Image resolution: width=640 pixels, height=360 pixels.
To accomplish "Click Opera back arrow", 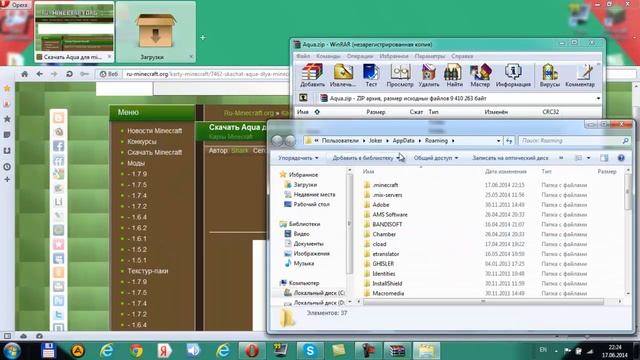I will pyautogui.click(x=39, y=74).
